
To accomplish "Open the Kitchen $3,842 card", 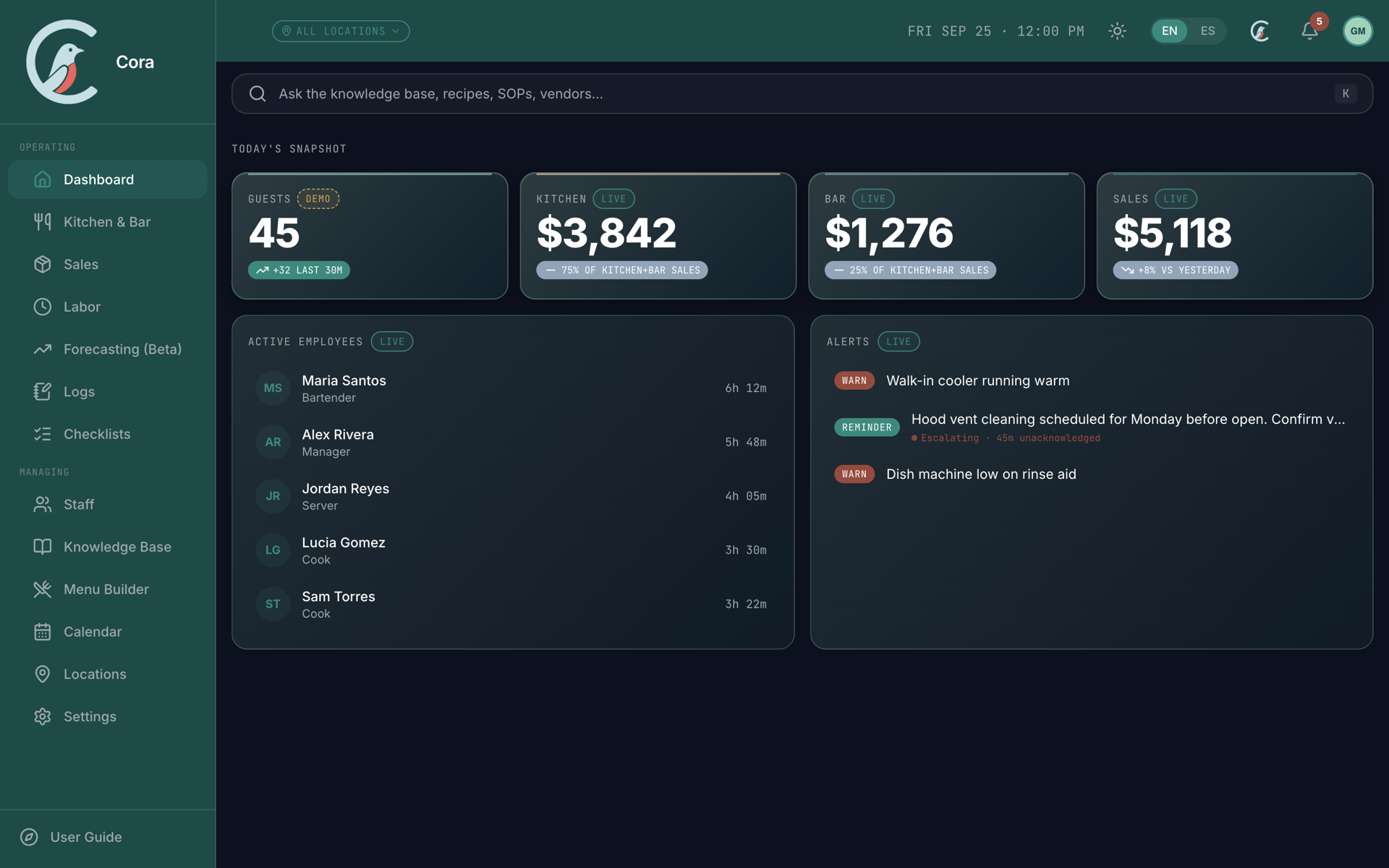I will click(658, 236).
